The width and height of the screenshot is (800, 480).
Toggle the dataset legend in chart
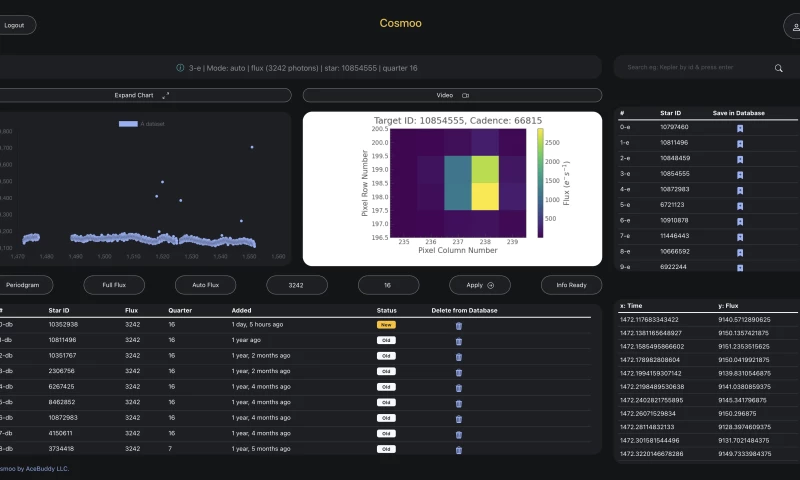[141, 124]
